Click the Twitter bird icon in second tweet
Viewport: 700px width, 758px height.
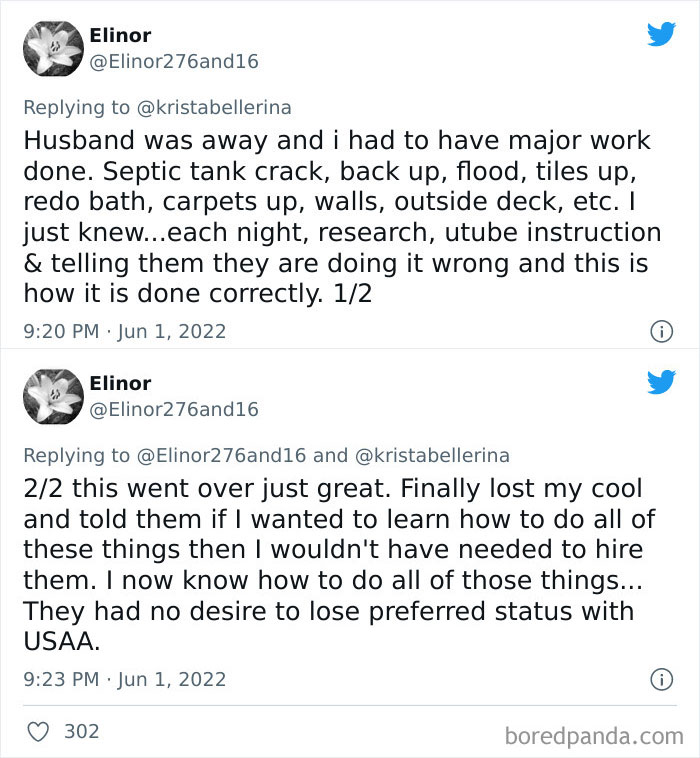coord(661,382)
